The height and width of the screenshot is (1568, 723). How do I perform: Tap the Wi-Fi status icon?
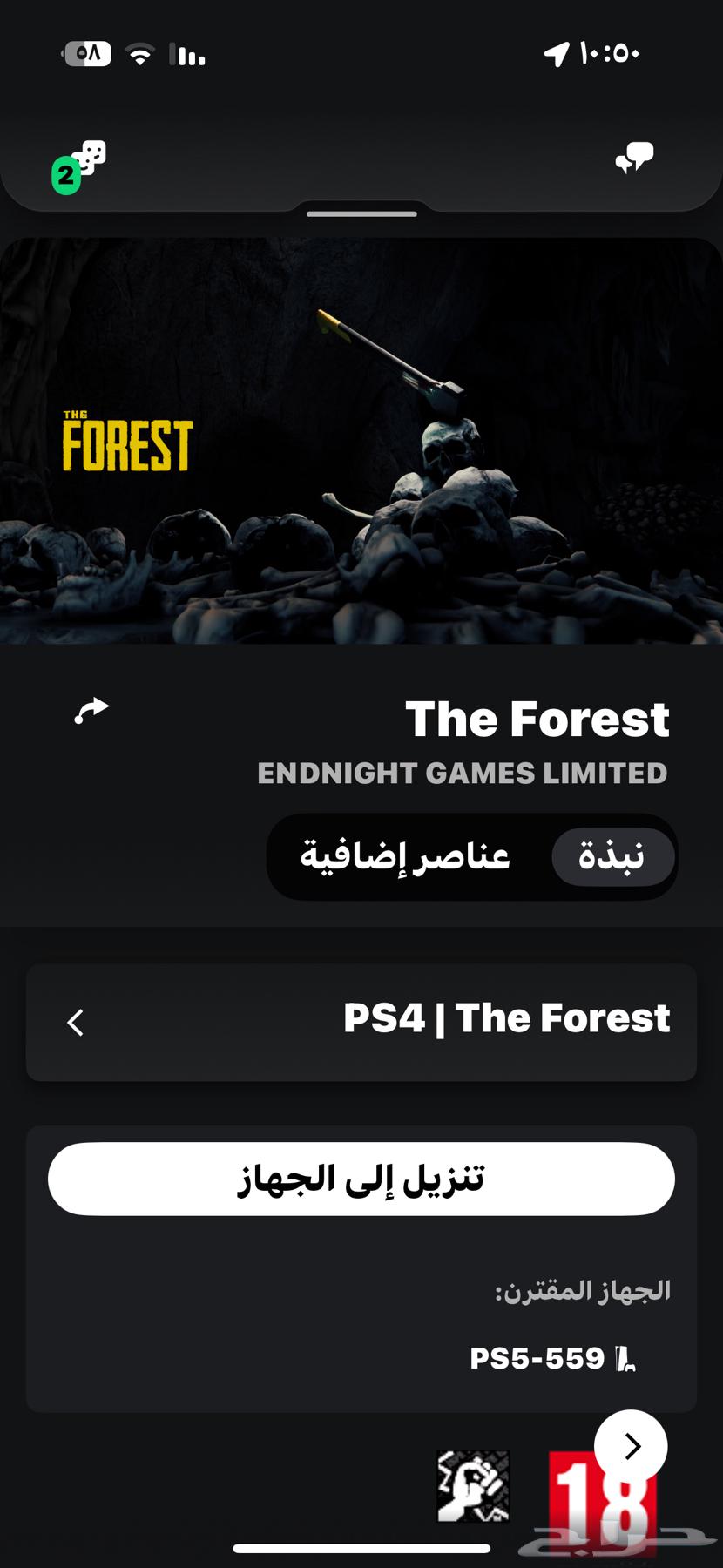click(x=140, y=55)
